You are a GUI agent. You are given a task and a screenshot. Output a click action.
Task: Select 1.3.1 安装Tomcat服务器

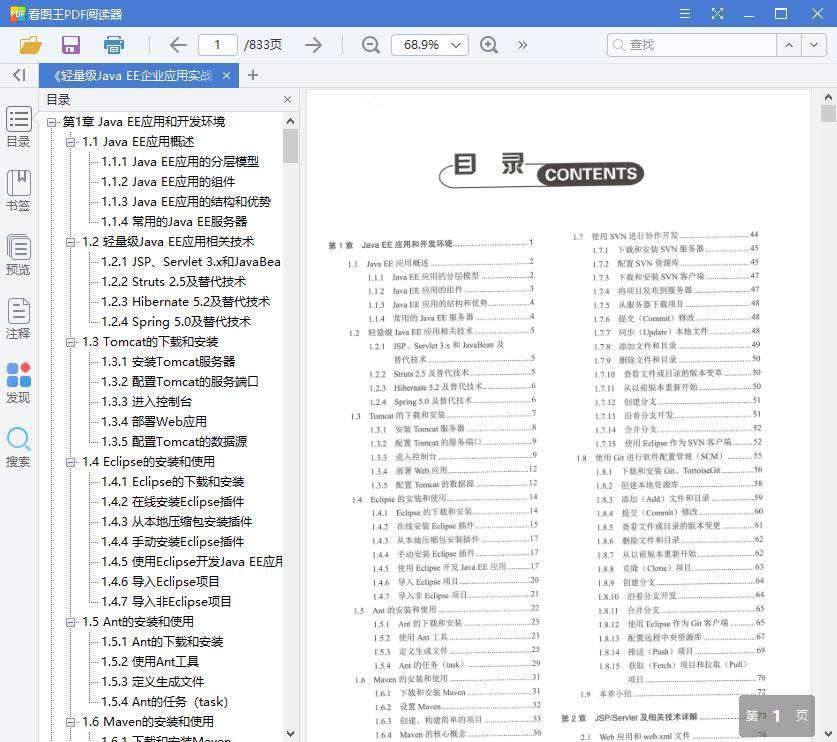tap(168, 362)
